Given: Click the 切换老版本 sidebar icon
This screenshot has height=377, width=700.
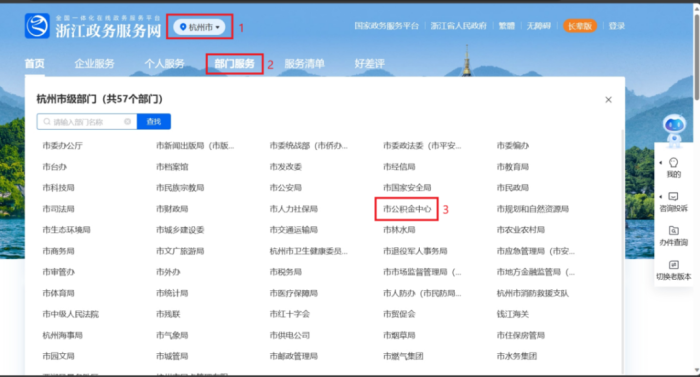Looking at the screenshot, I should pyautogui.click(x=673, y=265).
